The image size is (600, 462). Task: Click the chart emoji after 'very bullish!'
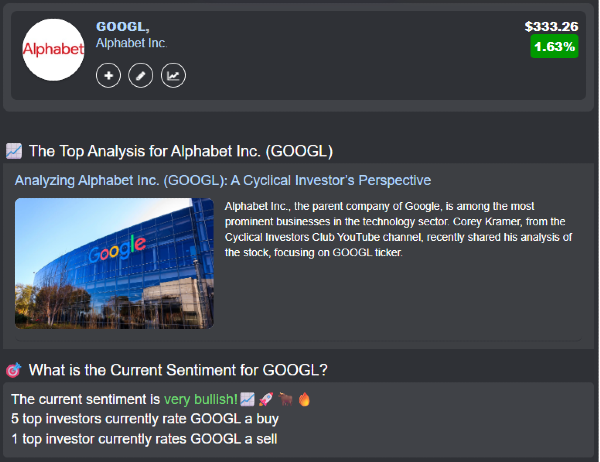(247, 399)
